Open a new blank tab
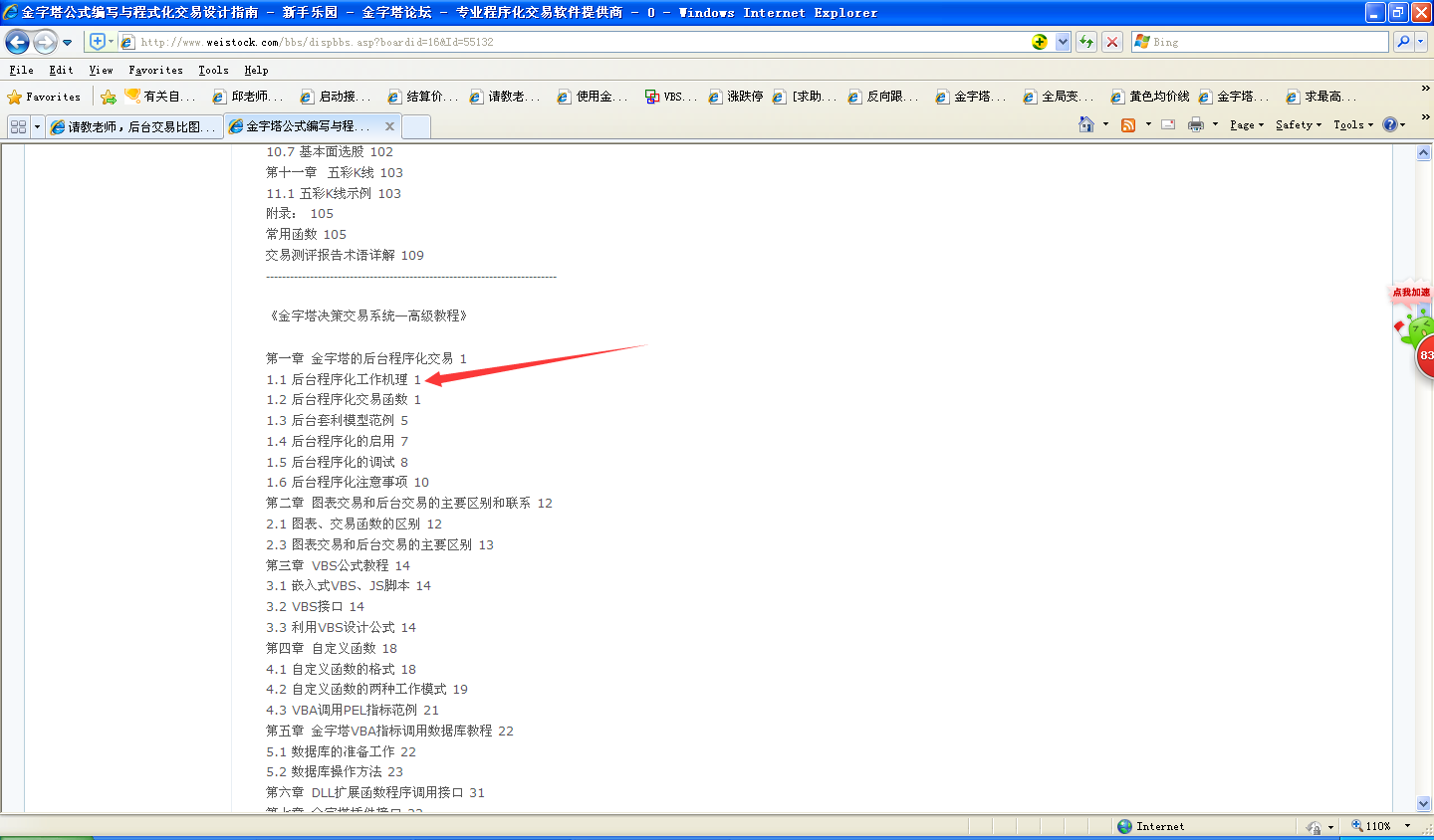Viewport: 1434px width, 840px height. (416, 126)
